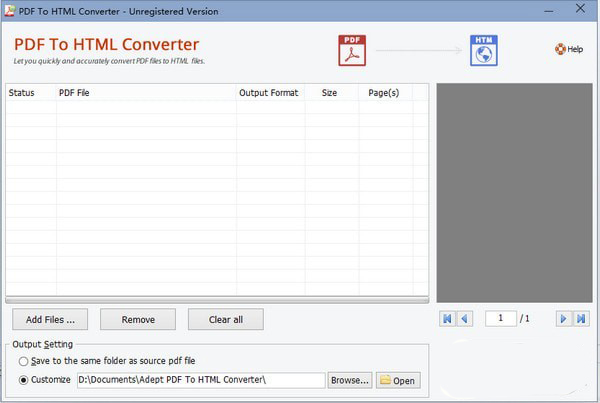Click the app icon in title bar
The image size is (600, 403).
10,9
